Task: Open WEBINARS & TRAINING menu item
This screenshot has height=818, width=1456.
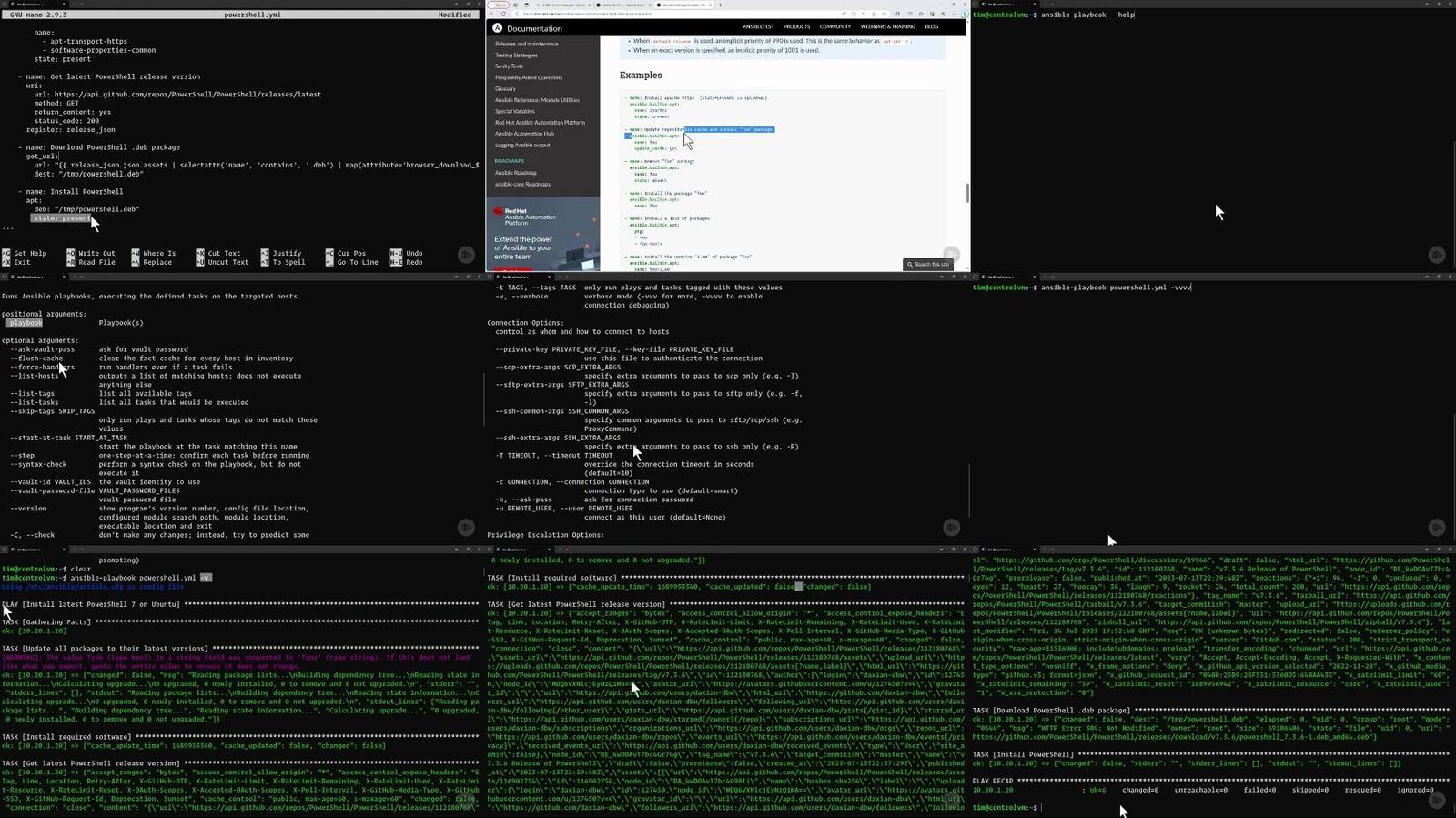Action: tap(887, 27)
